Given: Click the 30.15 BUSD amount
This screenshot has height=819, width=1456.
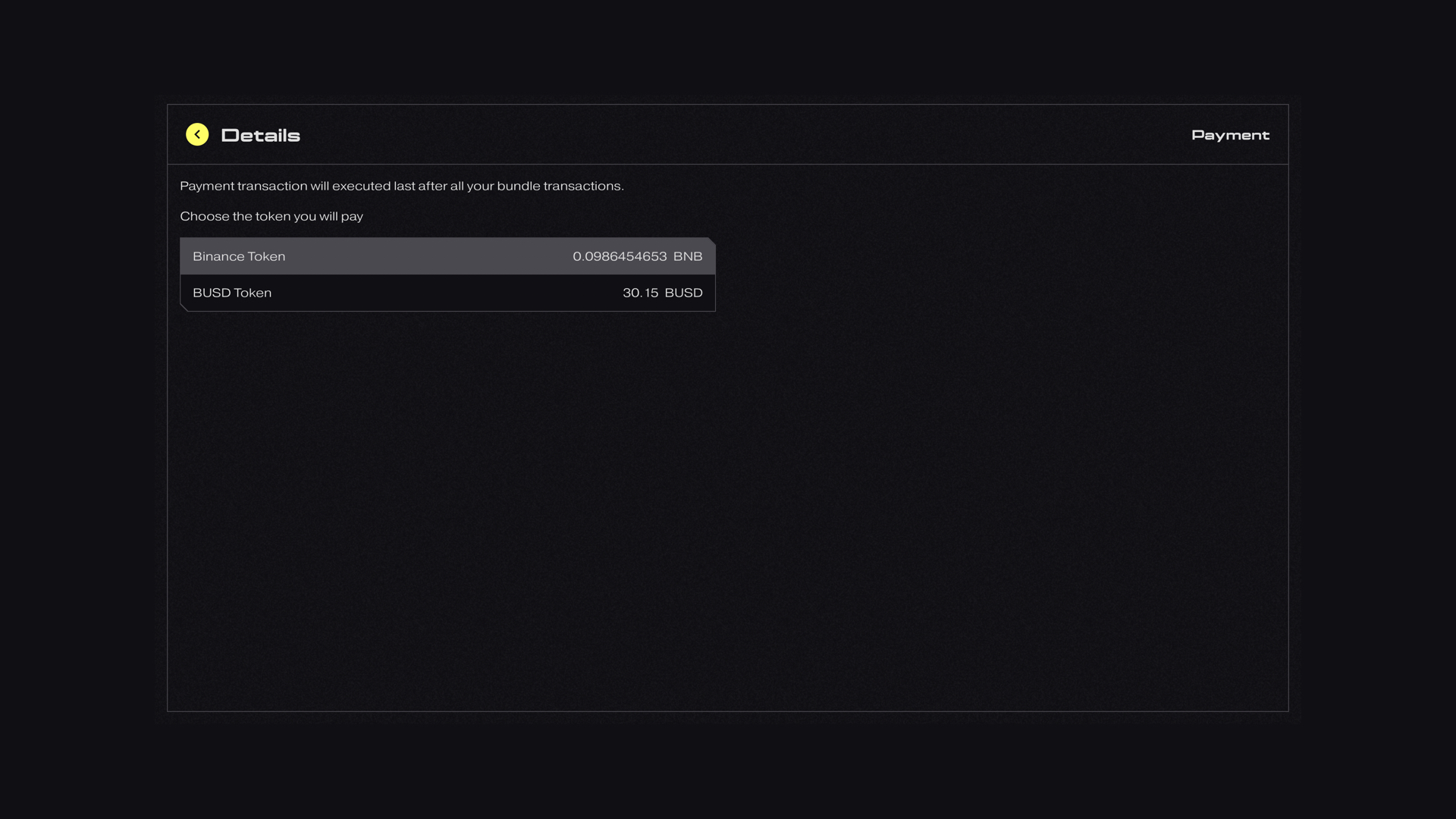Looking at the screenshot, I should pyautogui.click(x=663, y=293).
